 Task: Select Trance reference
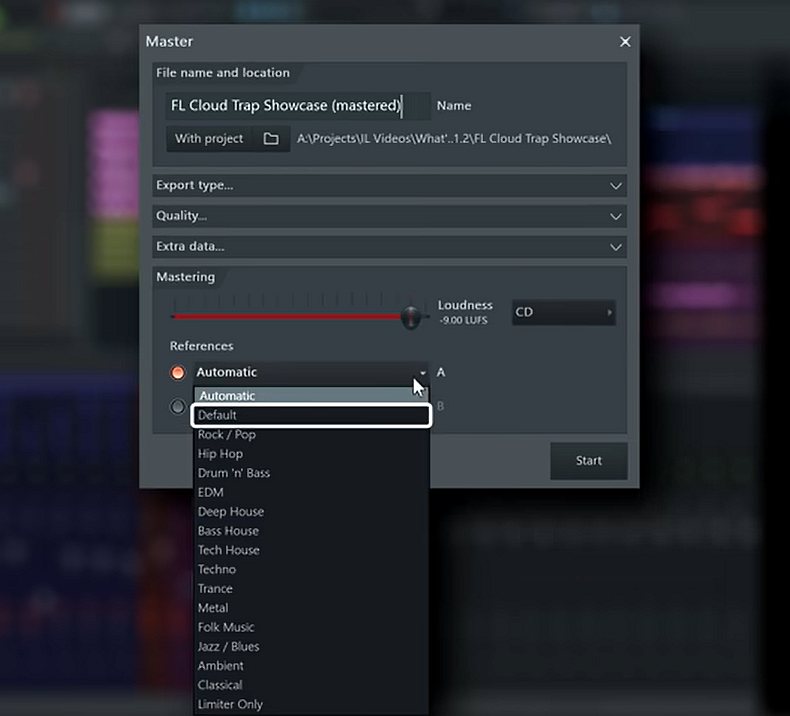point(311,589)
